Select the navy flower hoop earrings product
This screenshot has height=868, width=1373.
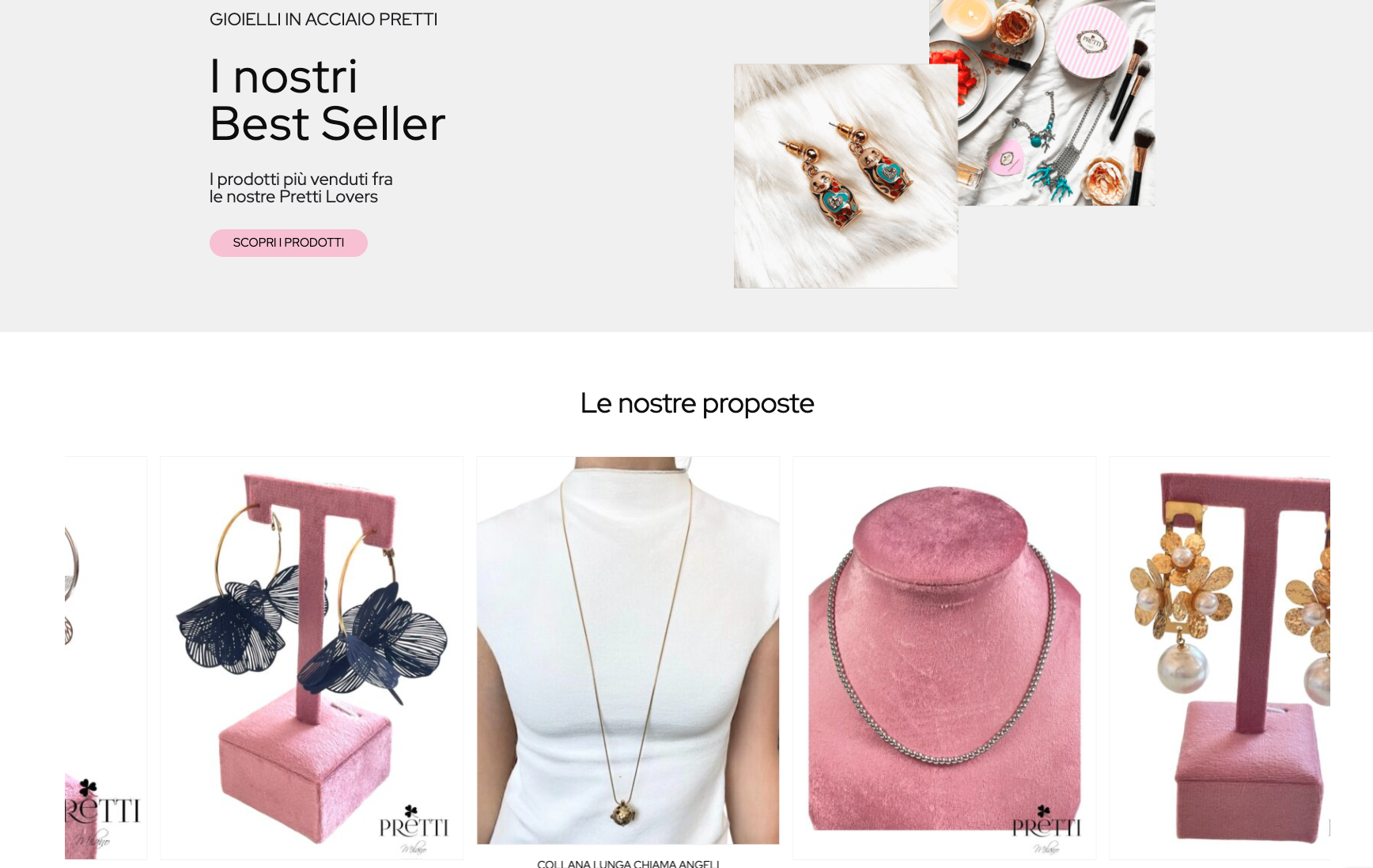(x=312, y=658)
